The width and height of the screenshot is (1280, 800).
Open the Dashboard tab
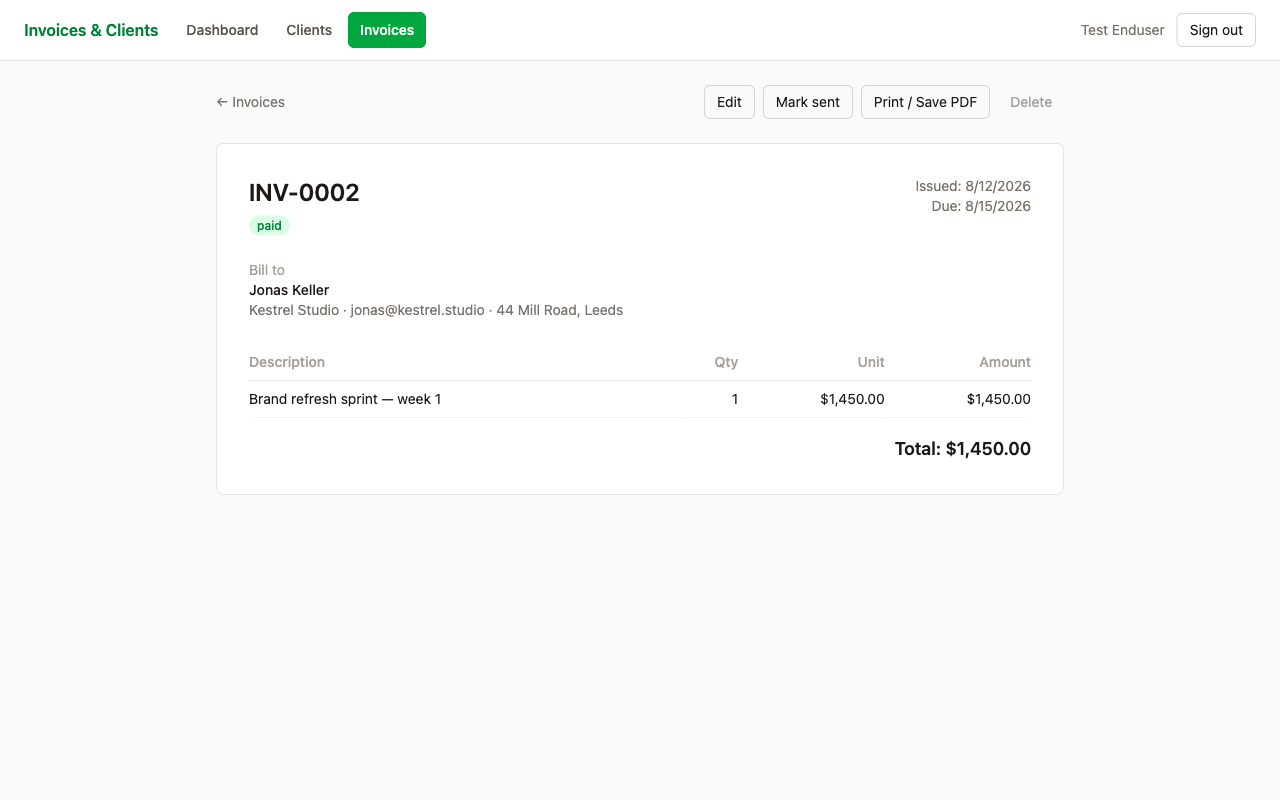[x=222, y=30]
